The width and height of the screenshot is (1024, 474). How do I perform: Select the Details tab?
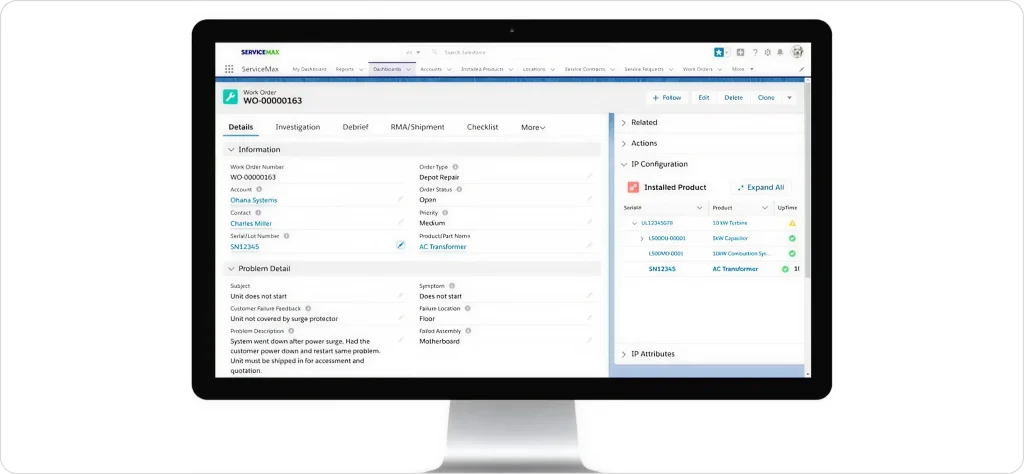(x=241, y=127)
